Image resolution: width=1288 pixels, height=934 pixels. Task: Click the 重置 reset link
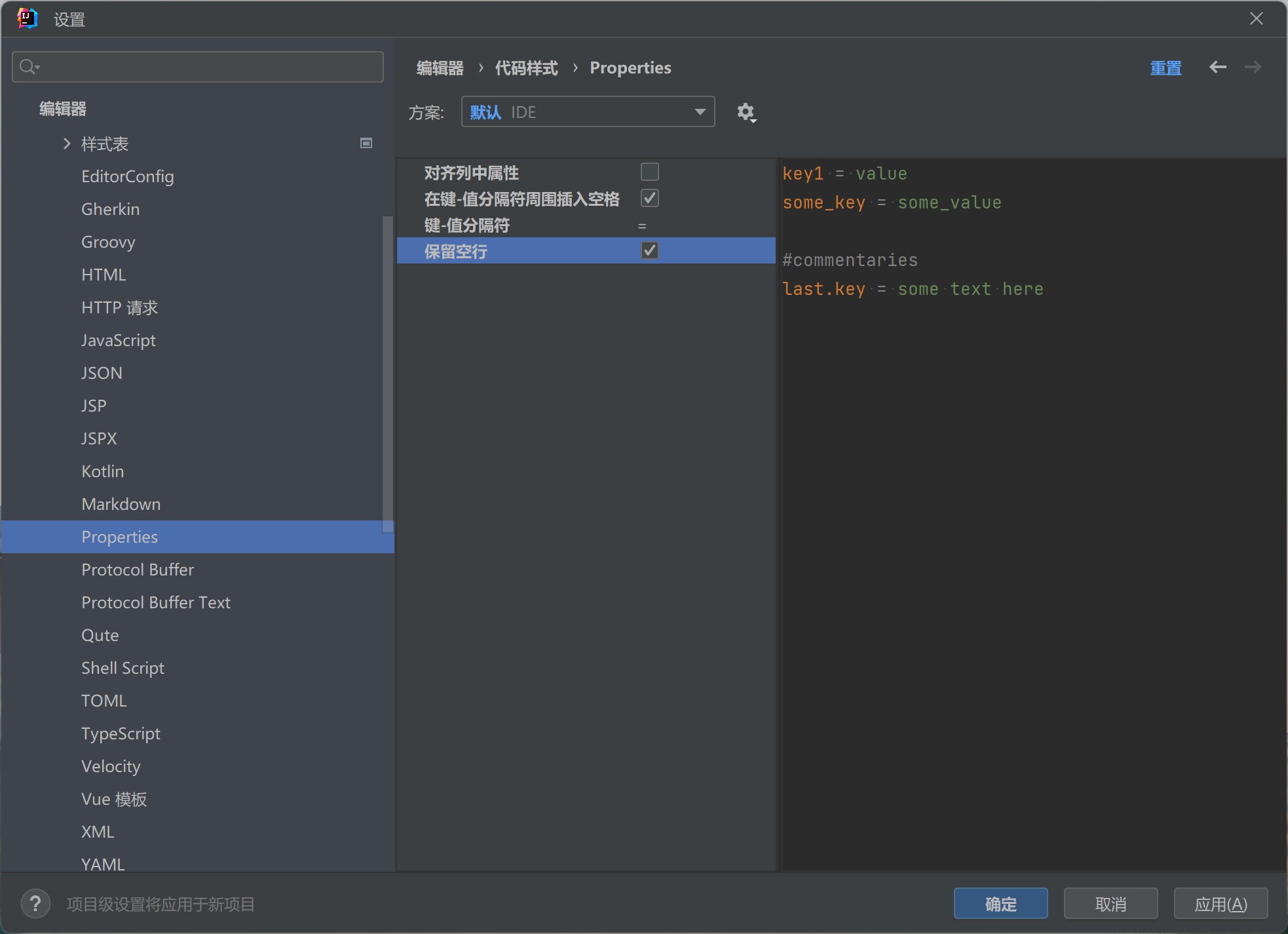pos(1165,68)
